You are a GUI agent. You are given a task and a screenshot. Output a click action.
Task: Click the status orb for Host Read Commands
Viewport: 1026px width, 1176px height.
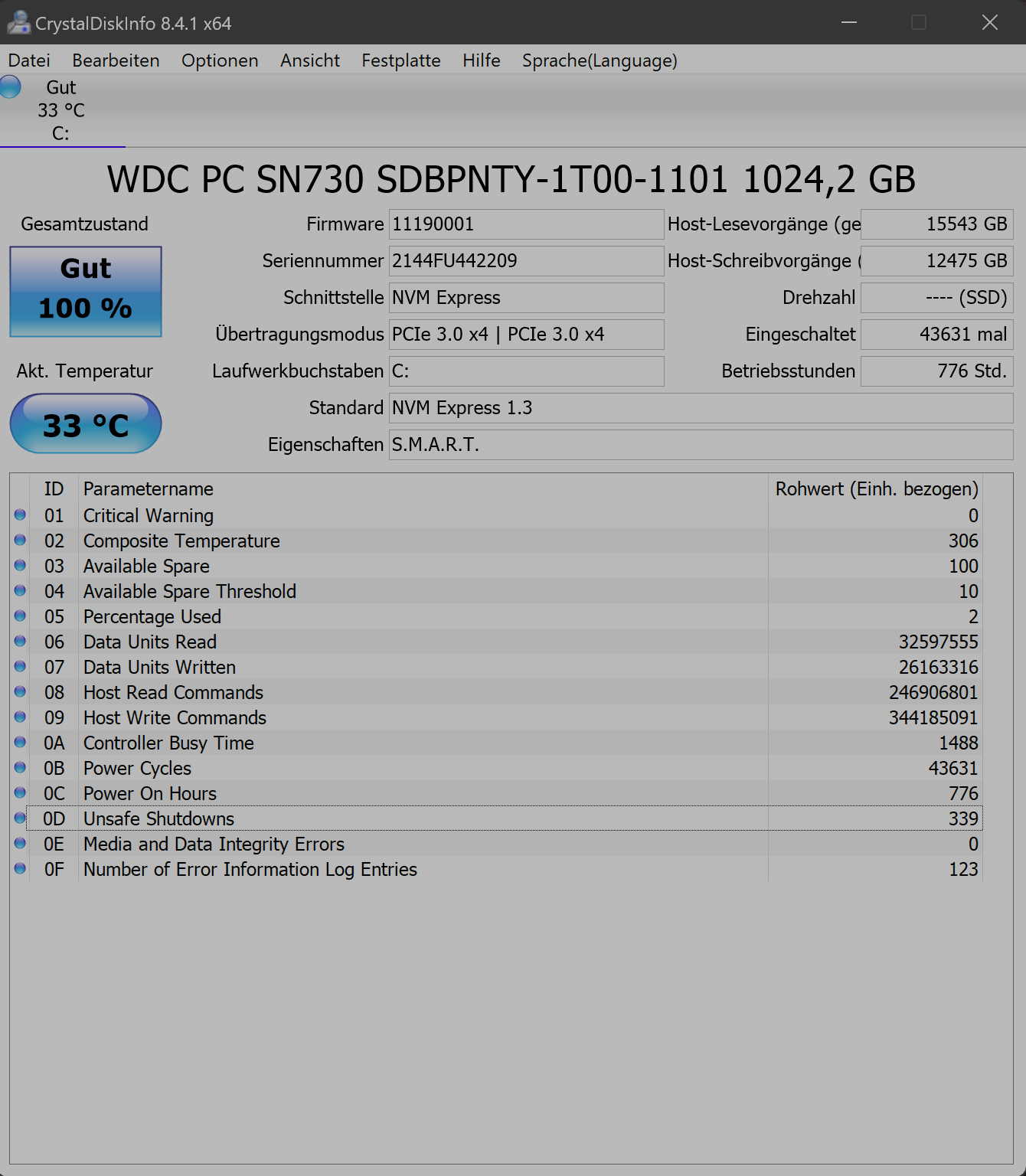(20, 691)
